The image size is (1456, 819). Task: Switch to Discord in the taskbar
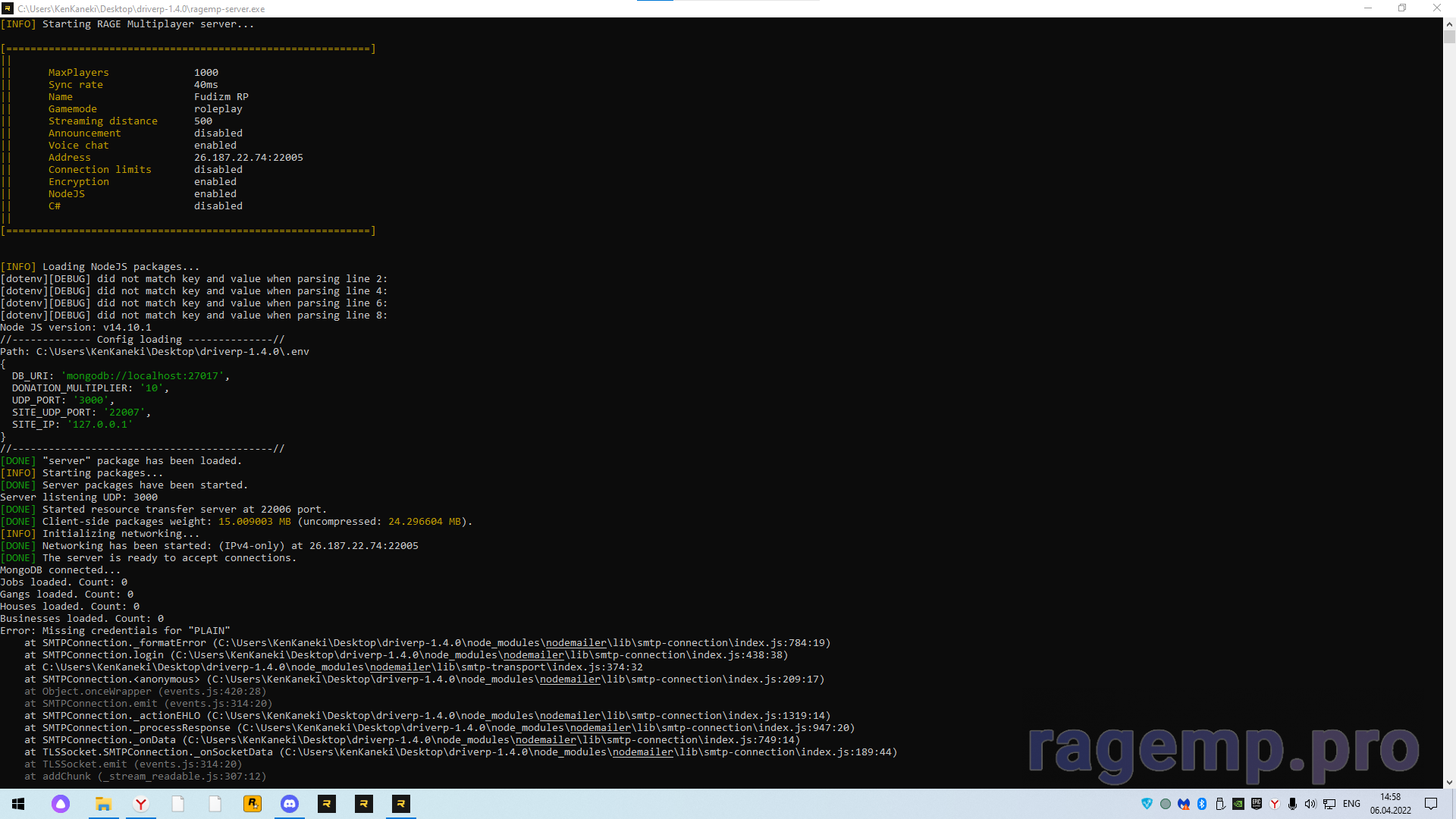coord(290,804)
